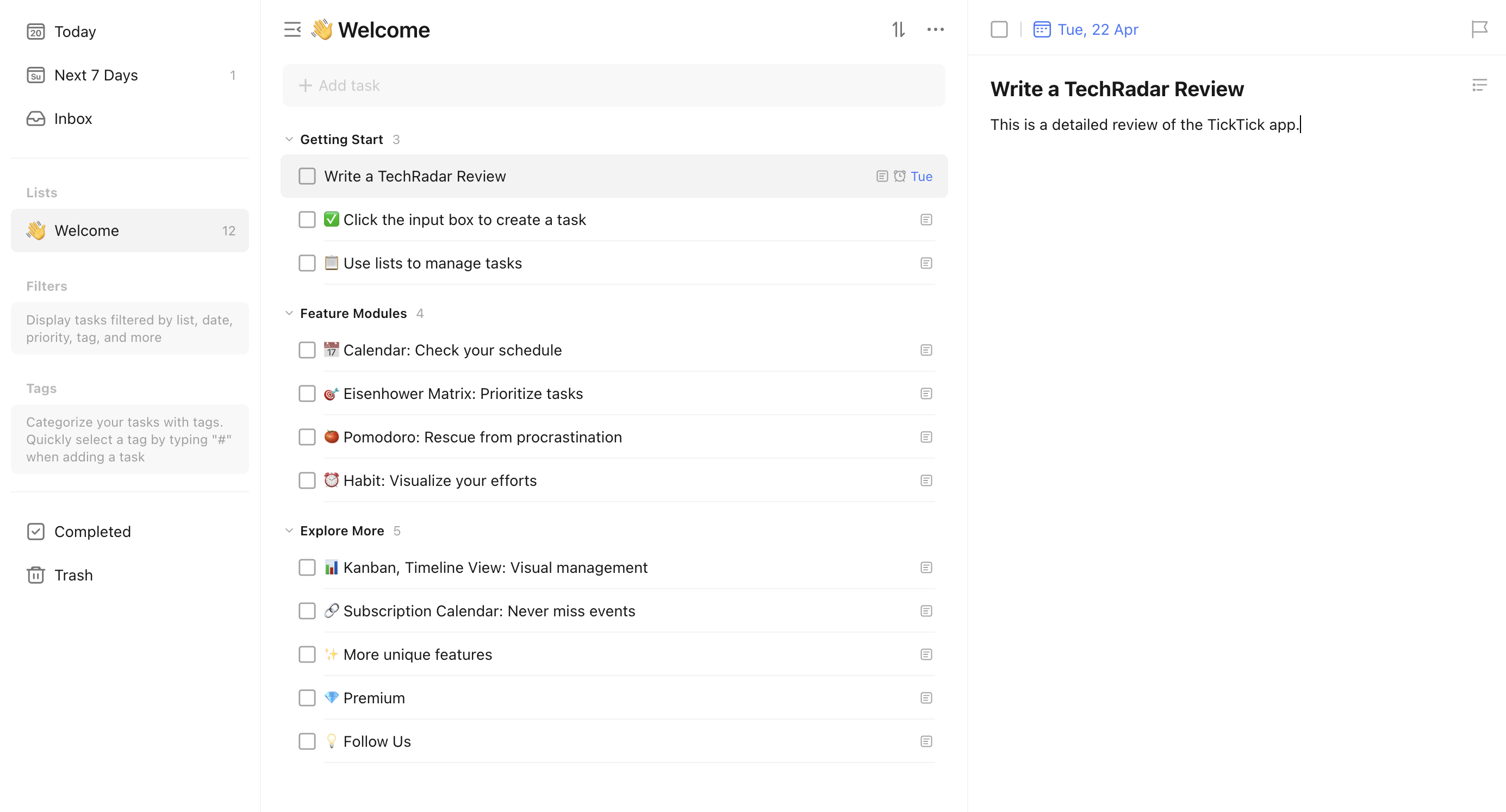Collapse the Getting Start section

(289, 139)
